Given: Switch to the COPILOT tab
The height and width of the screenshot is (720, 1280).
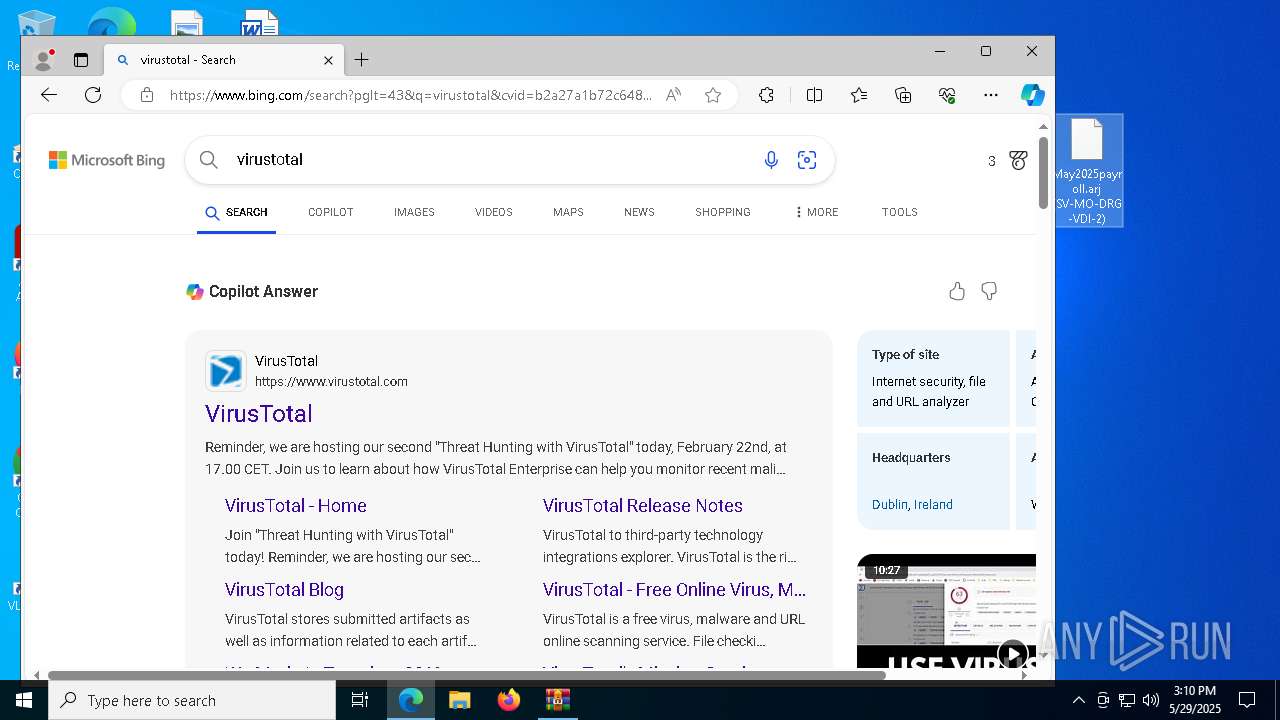Looking at the screenshot, I should tap(331, 212).
